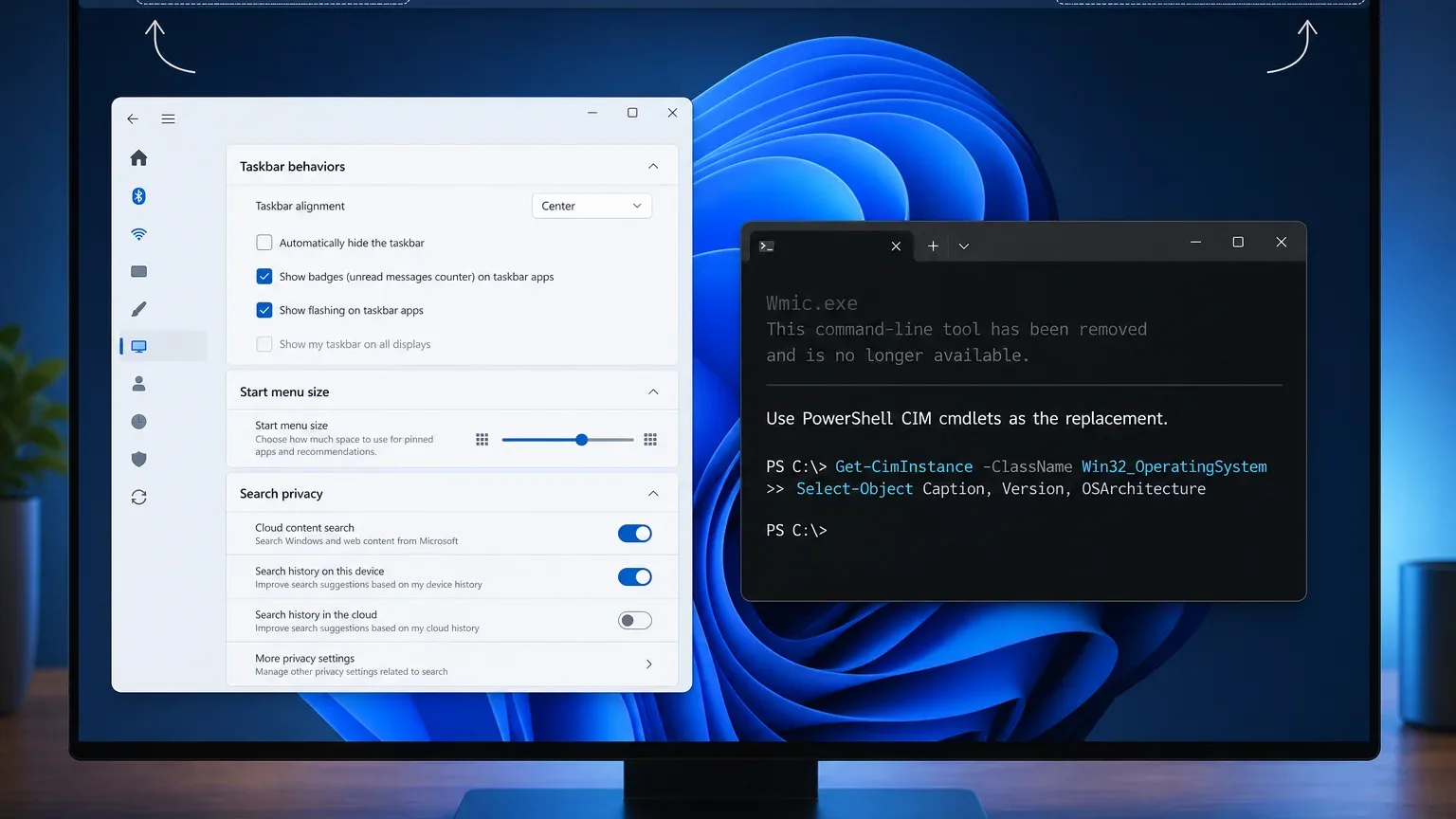This screenshot has height=819, width=1456.
Task: Collapse the Taskbar behaviors section
Action: click(653, 167)
